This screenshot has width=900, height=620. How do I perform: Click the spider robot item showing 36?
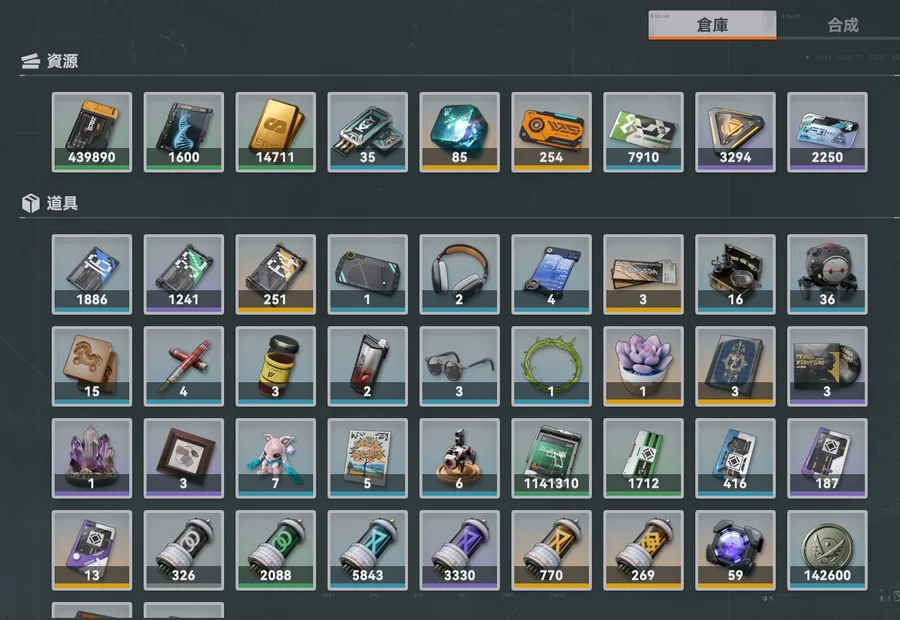[x=827, y=274]
